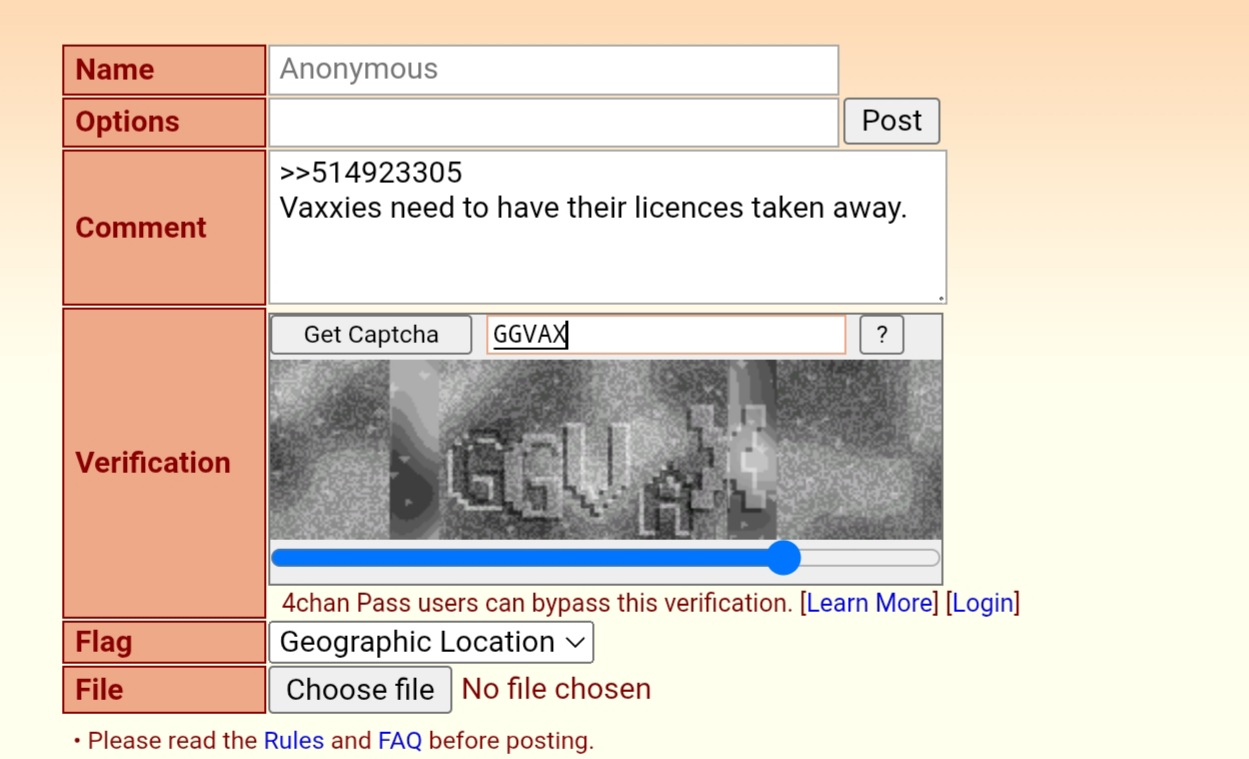The image size is (1249, 759).
Task: Click the 'No file chosen' text
Action: 556,689
